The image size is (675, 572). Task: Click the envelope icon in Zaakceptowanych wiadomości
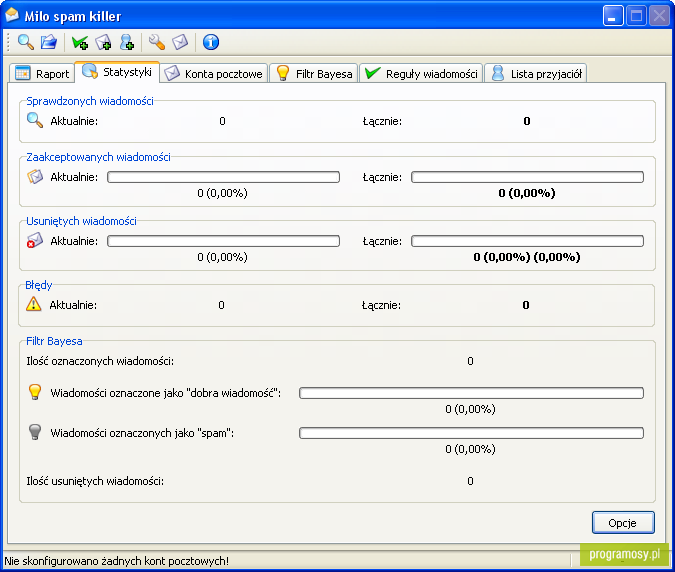[35, 176]
